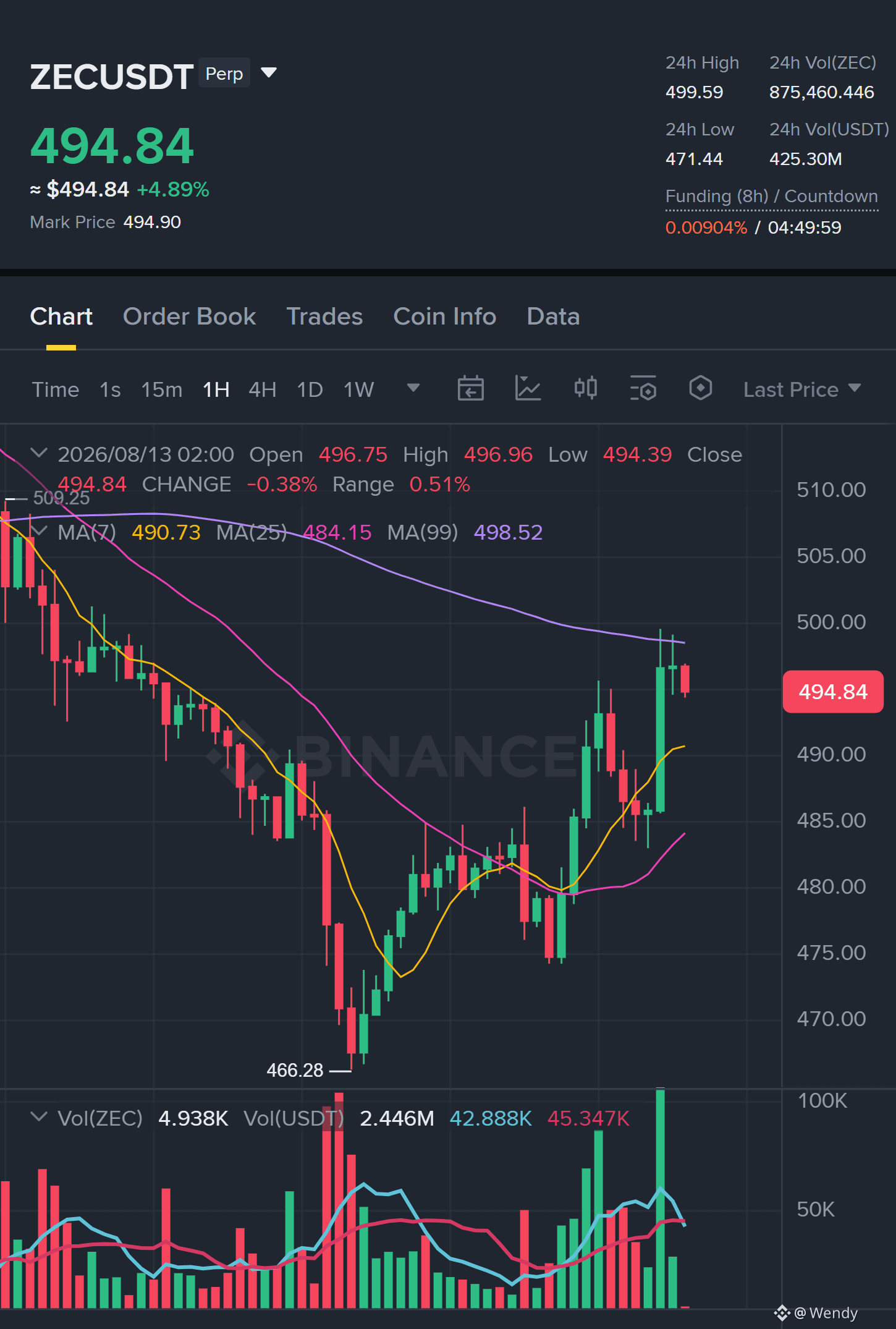Select the candlestick chart type icon
Viewport: 896px width, 1329px height.
point(585,388)
